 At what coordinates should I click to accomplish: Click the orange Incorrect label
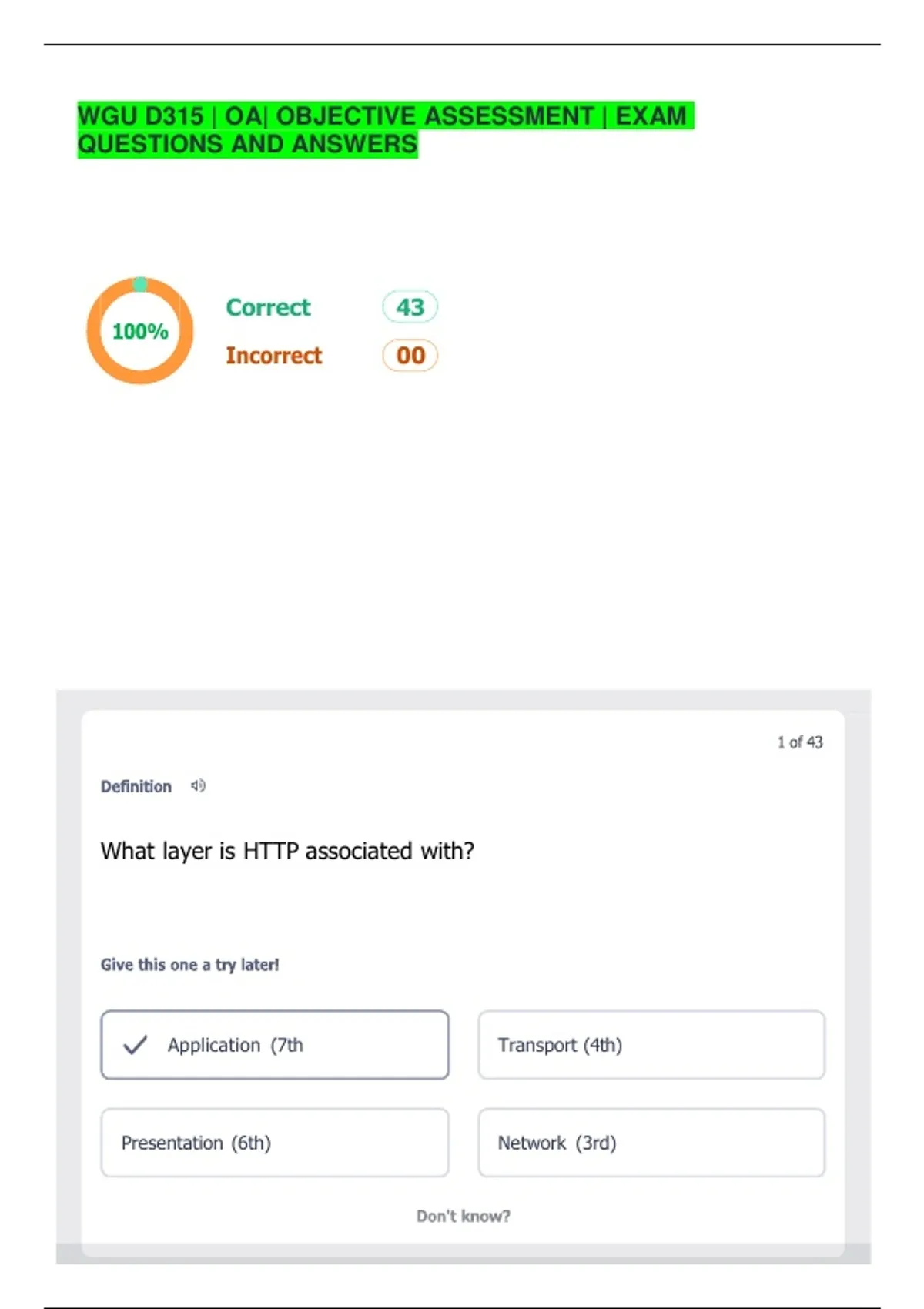click(x=273, y=356)
